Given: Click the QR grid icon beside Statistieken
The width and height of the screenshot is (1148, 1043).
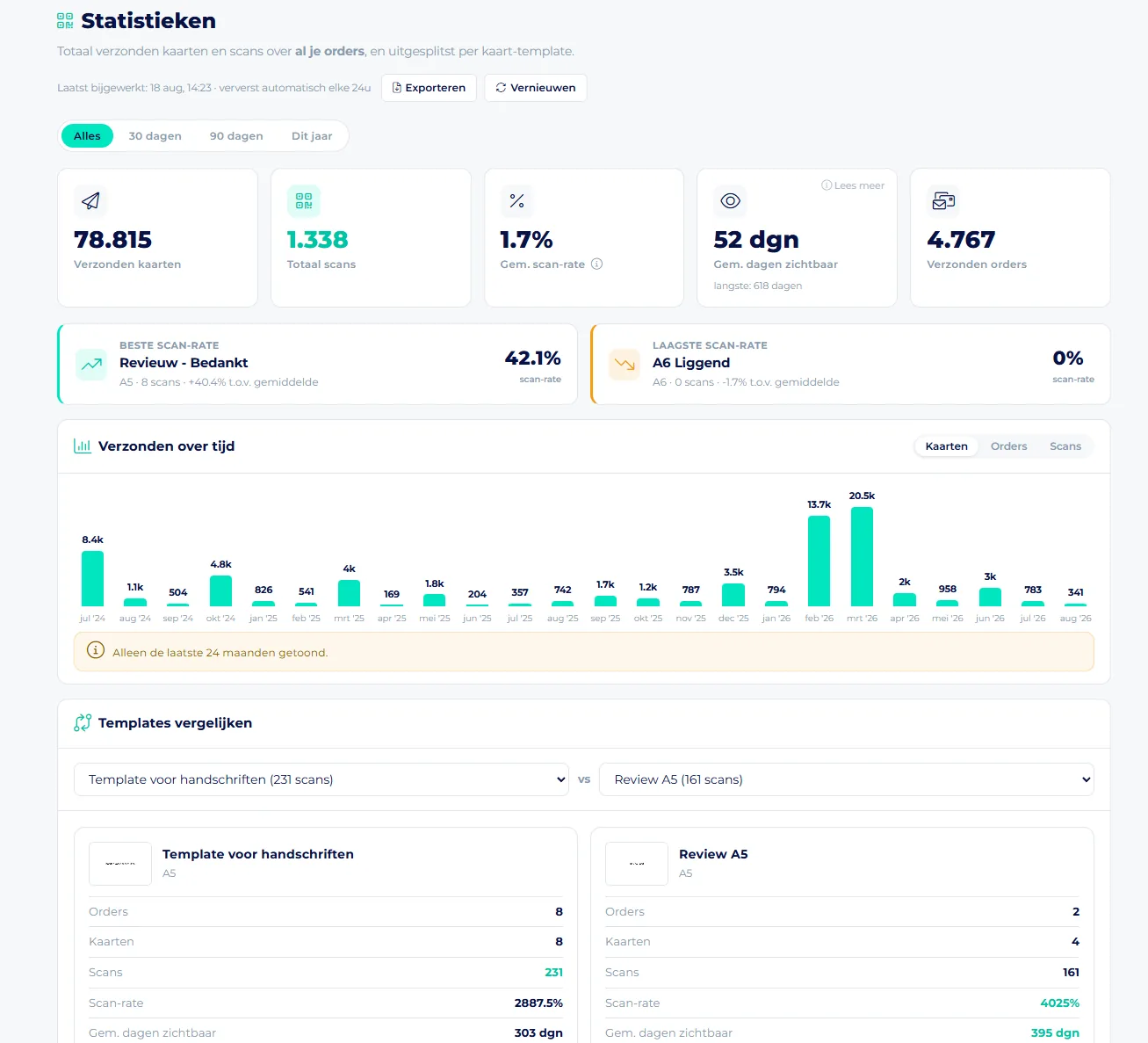Looking at the screenshot, I should (x=65, y=21).
